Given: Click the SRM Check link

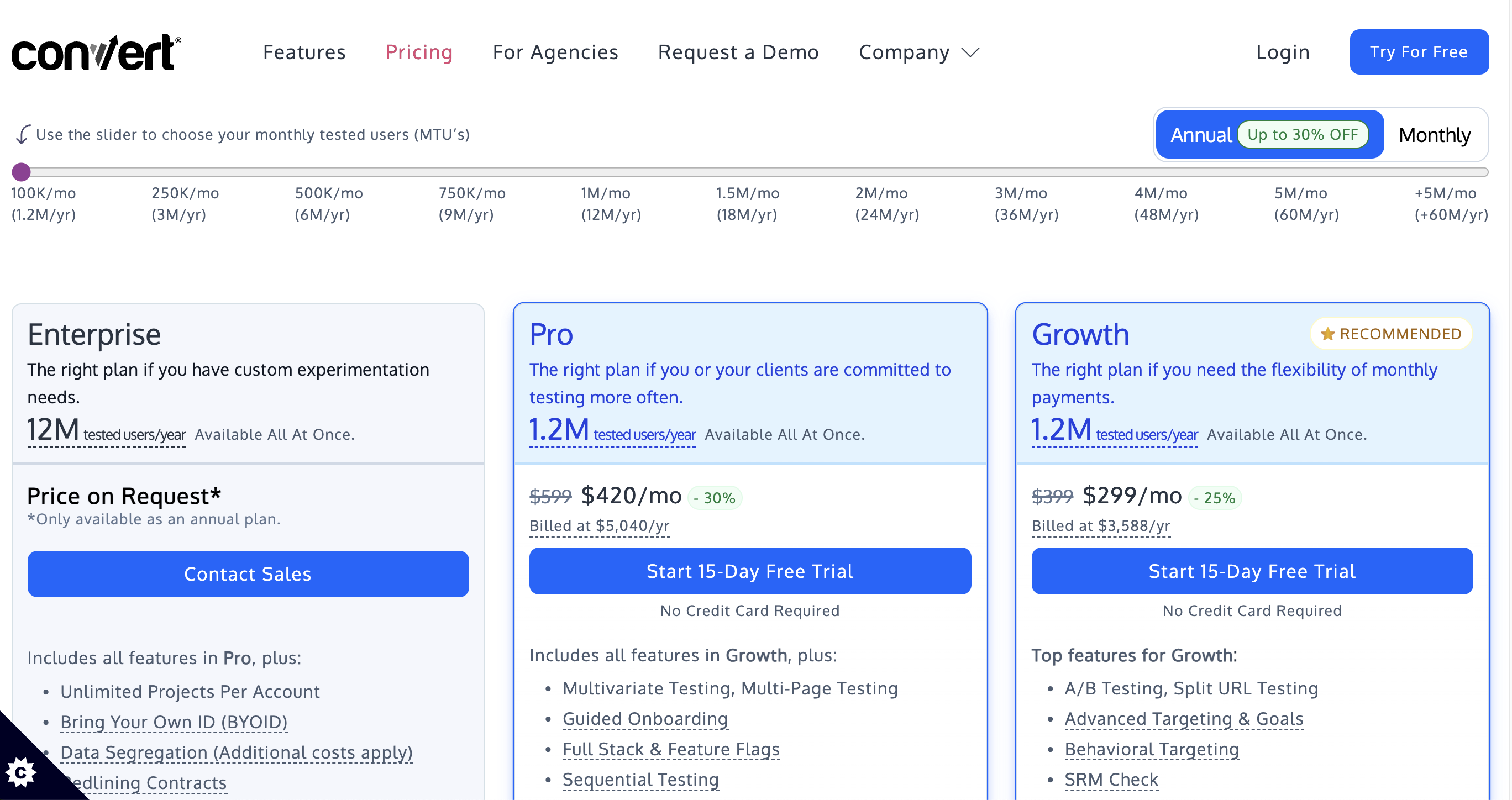Looking at the screenshot, I should pos(1111,780).
